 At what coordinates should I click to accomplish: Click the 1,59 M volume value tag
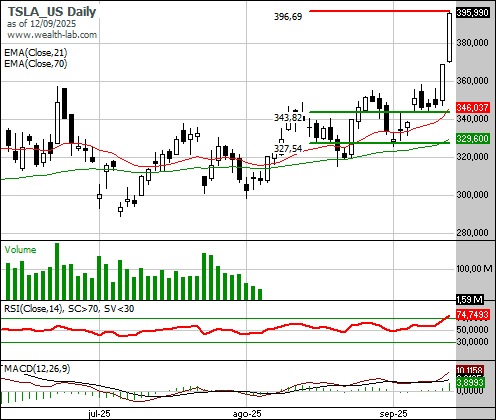click(469, 300)
